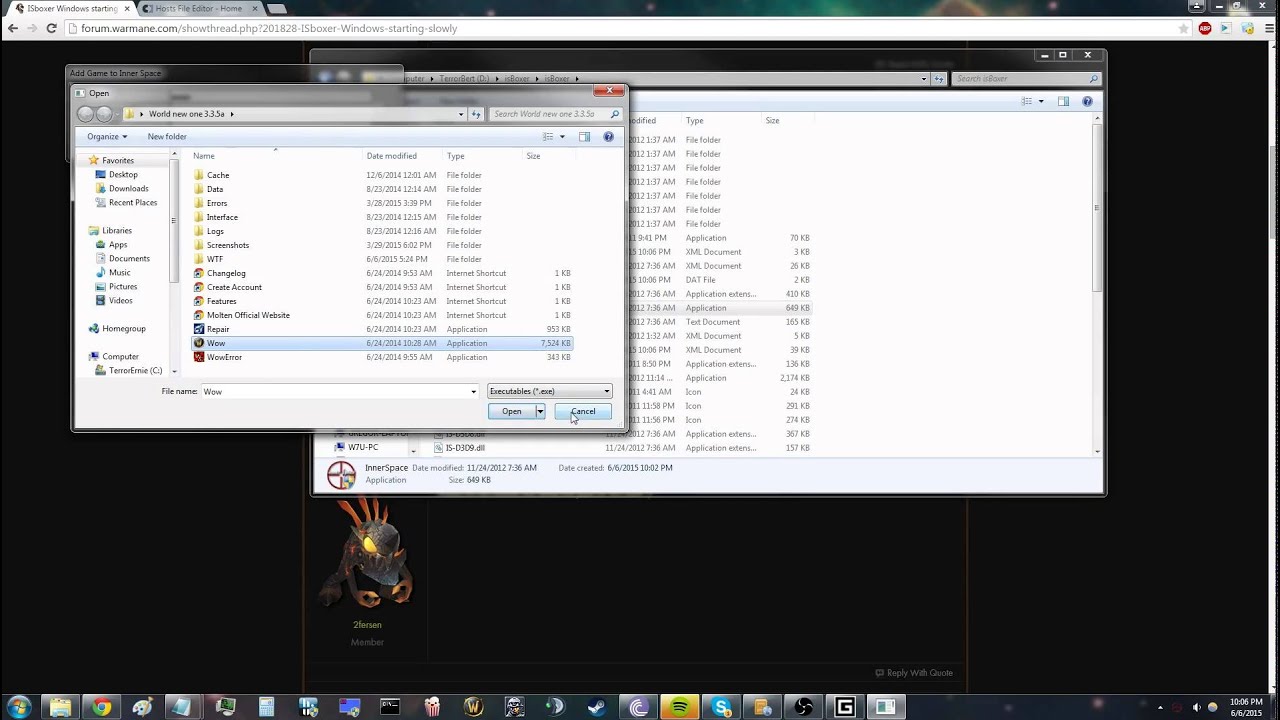Click the Cancel button
The width and height of the screenshot is (1280, 720).
click(x=583, y=411)
